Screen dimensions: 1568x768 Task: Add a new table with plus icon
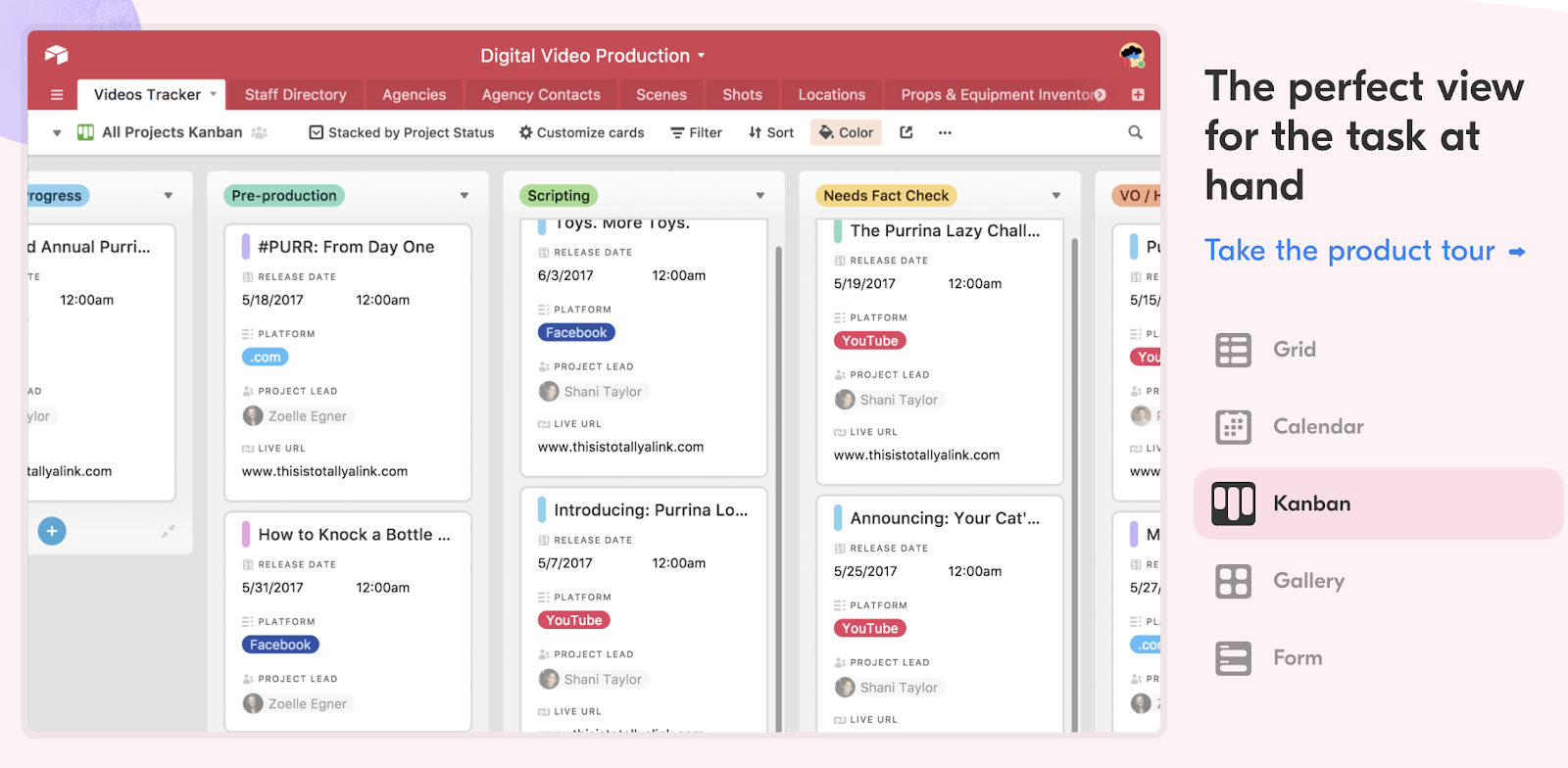tap(1138, 95)
